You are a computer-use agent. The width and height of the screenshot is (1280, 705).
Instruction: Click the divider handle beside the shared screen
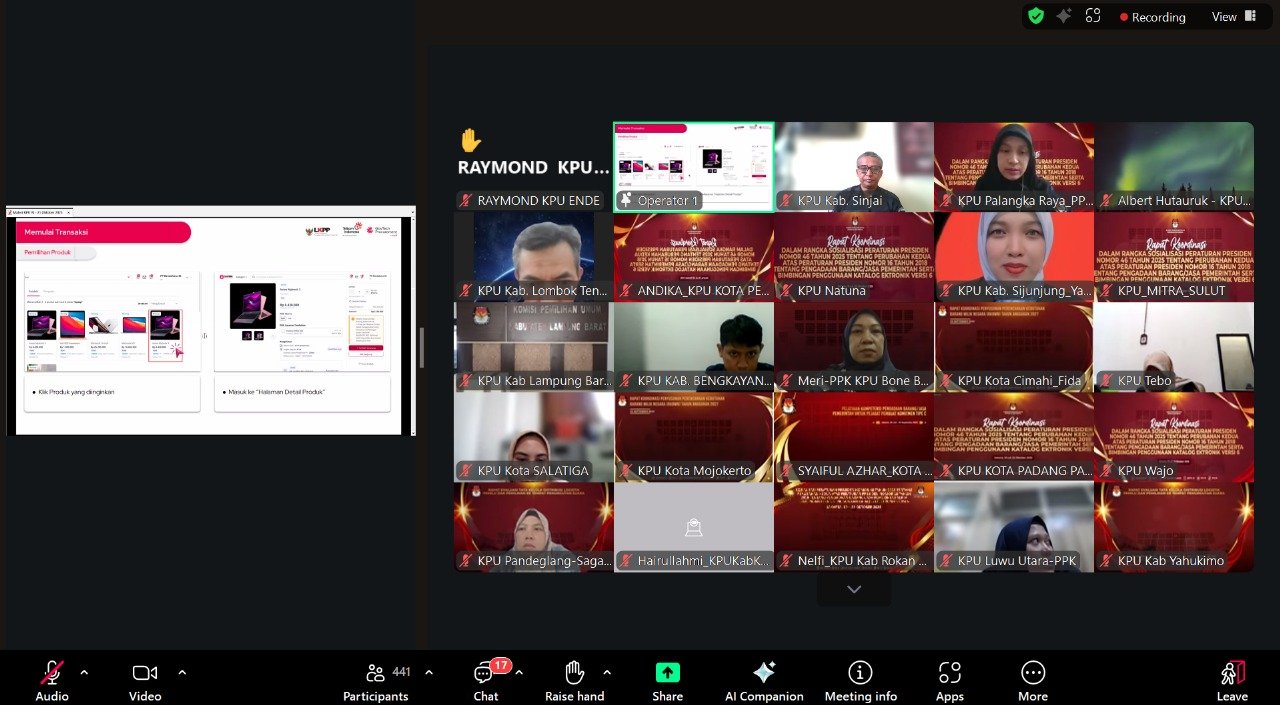[x=421, y=347]
